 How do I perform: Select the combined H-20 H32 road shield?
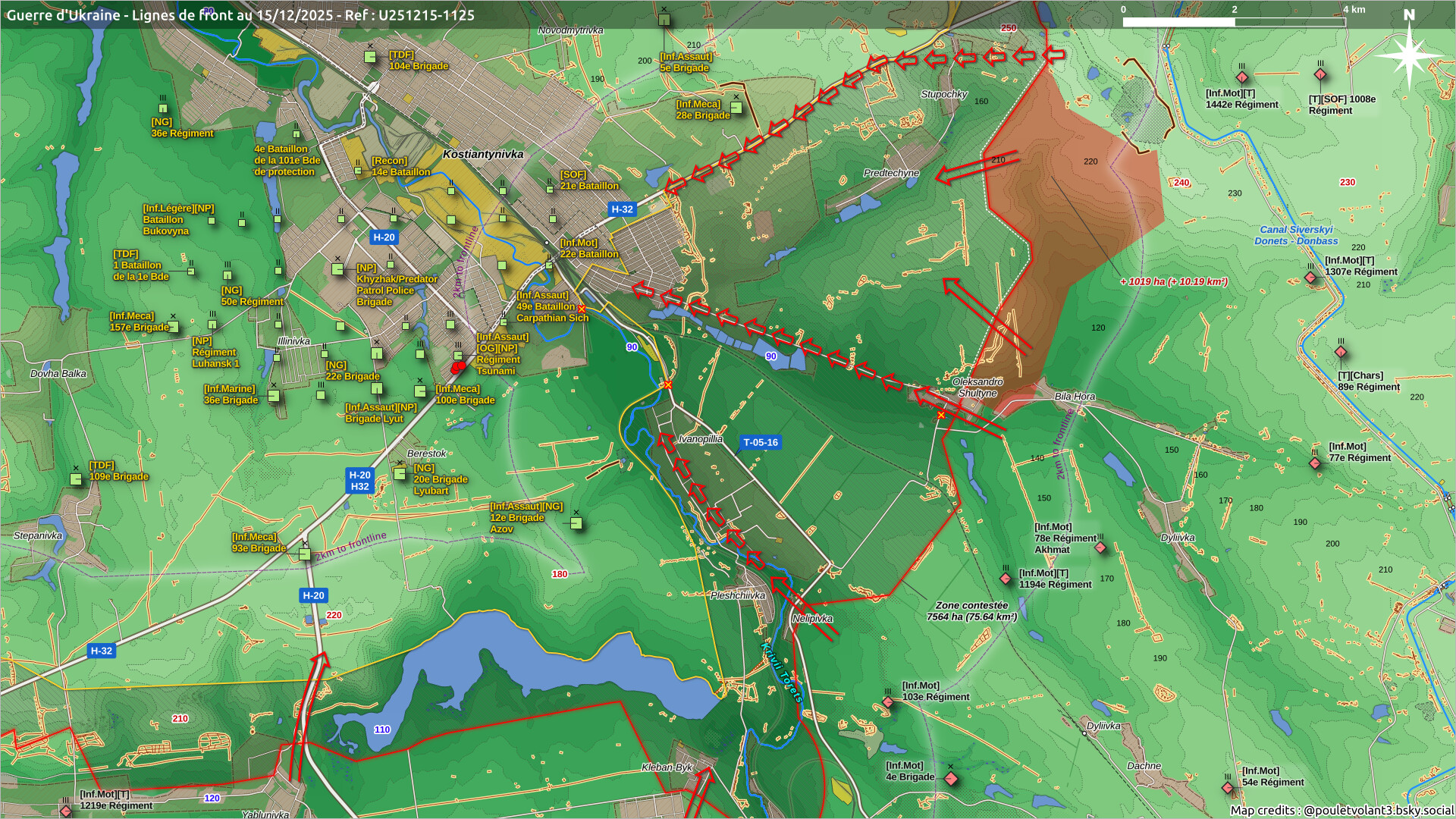point(359,481)
